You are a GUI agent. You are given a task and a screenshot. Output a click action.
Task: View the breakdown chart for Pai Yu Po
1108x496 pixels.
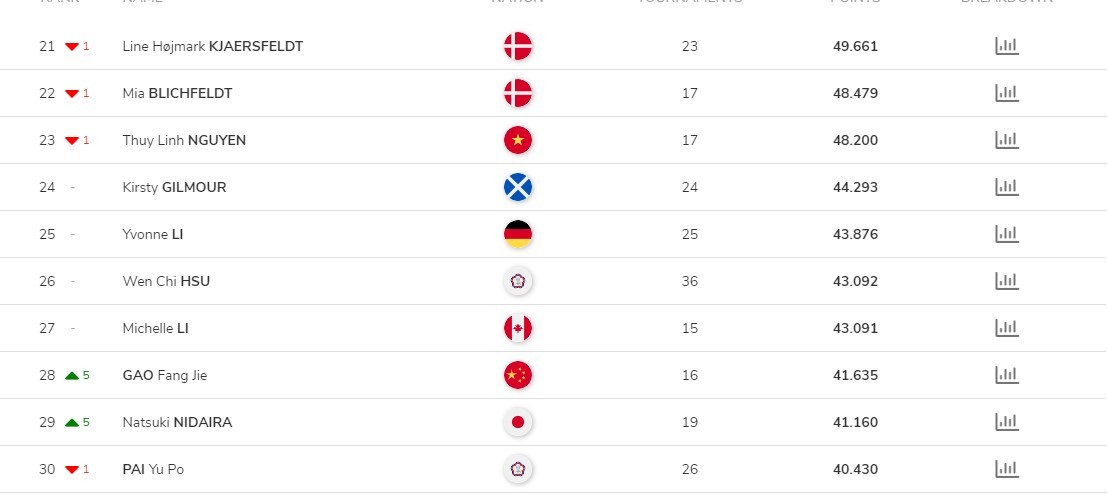click(1007, 468)
